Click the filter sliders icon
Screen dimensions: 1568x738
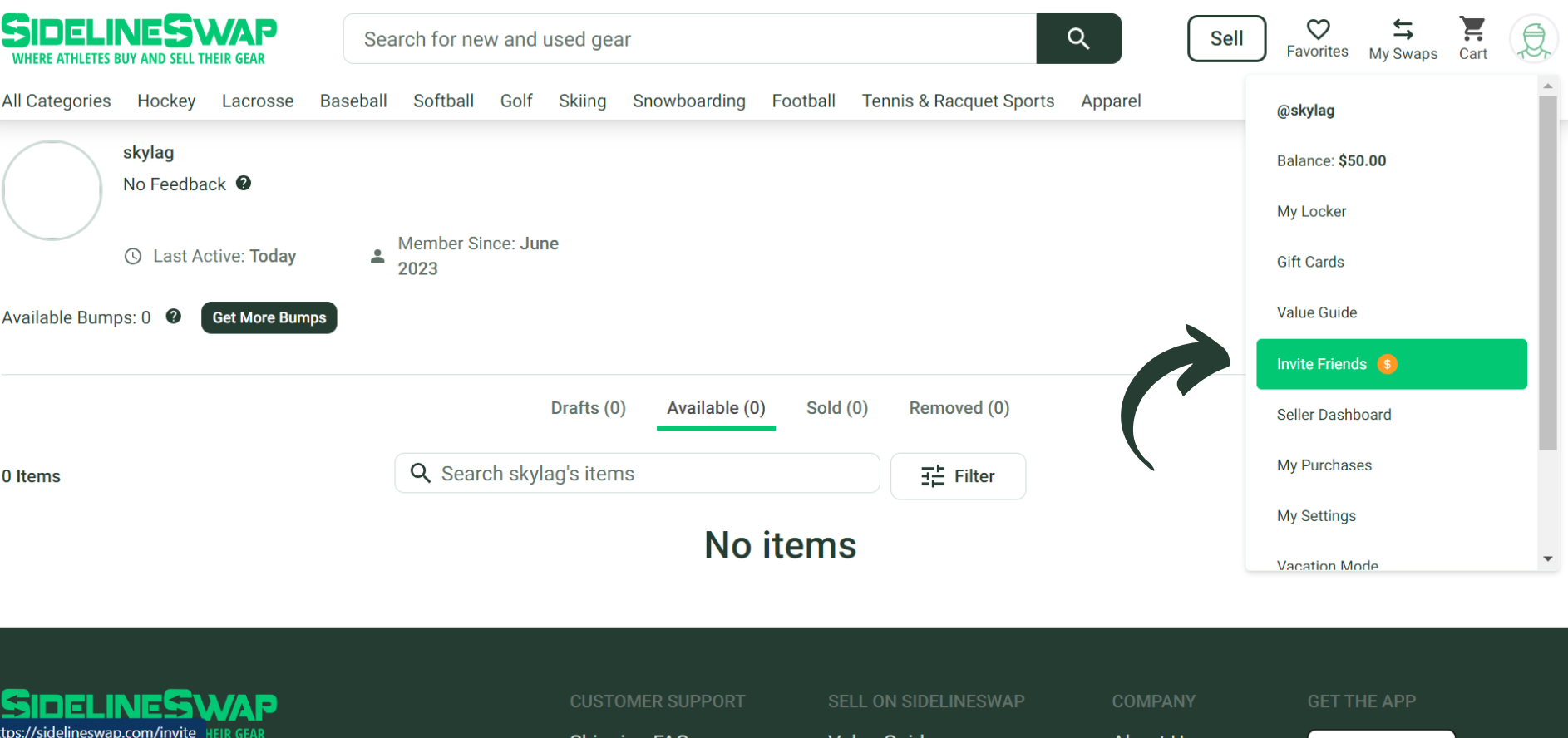pos(933,476)
